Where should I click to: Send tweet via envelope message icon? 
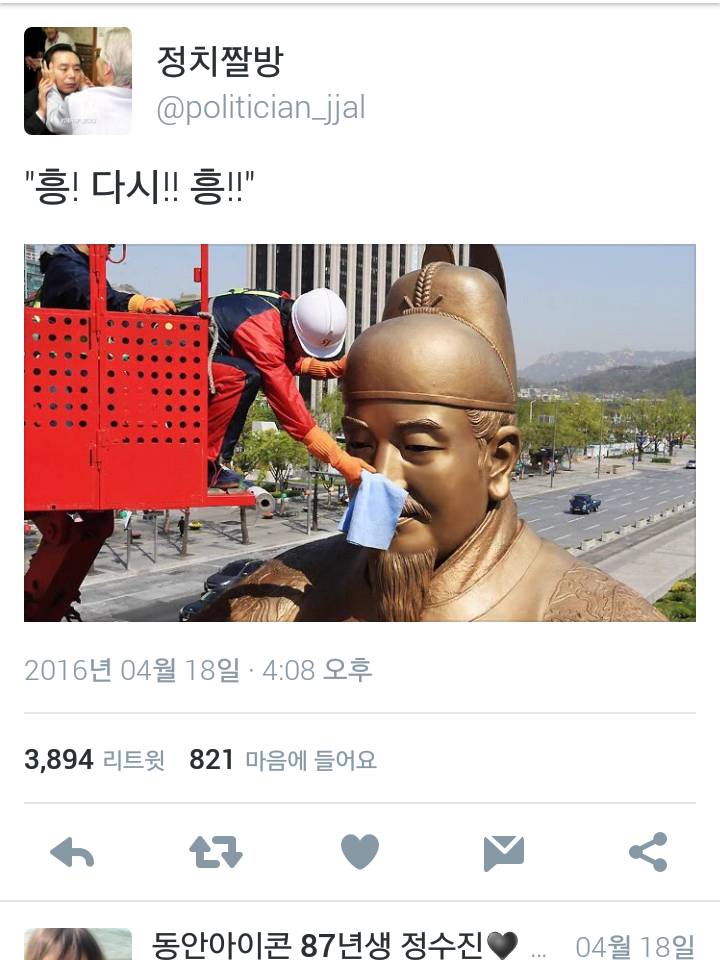(503, 852)
